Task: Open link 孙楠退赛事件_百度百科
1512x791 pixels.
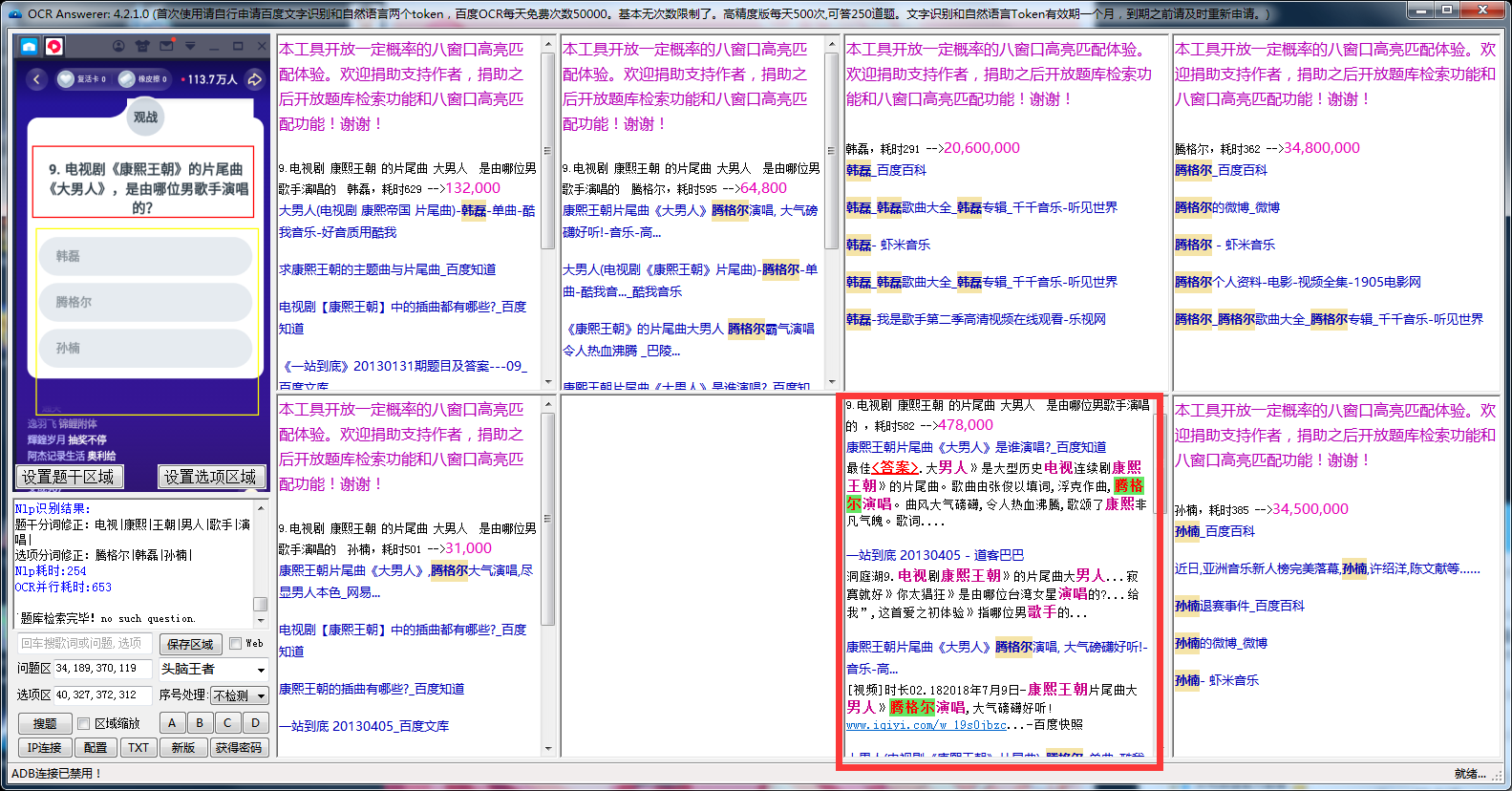Action: click(x=1239, y=606)
